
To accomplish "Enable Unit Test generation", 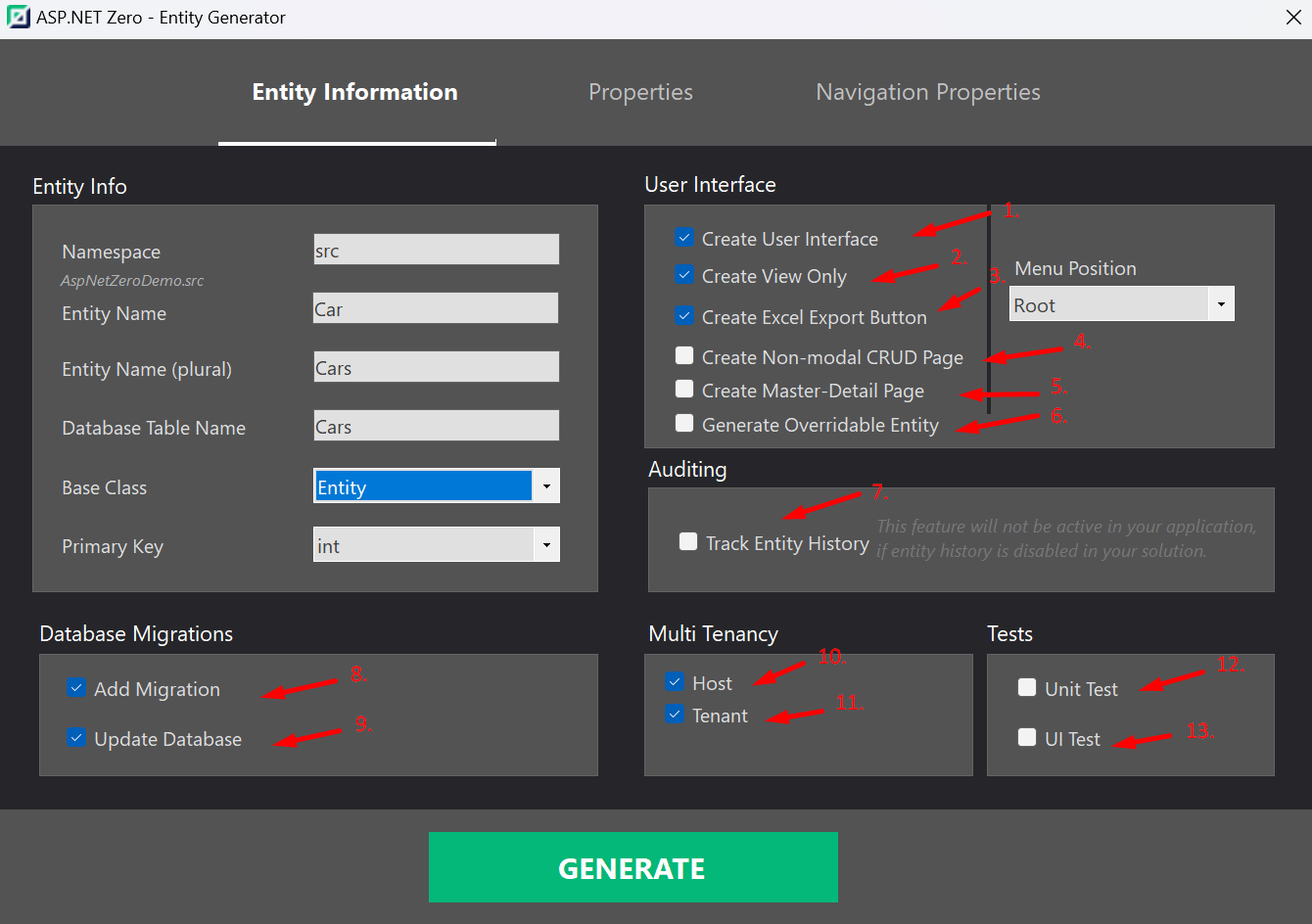I will [1026, 688].
